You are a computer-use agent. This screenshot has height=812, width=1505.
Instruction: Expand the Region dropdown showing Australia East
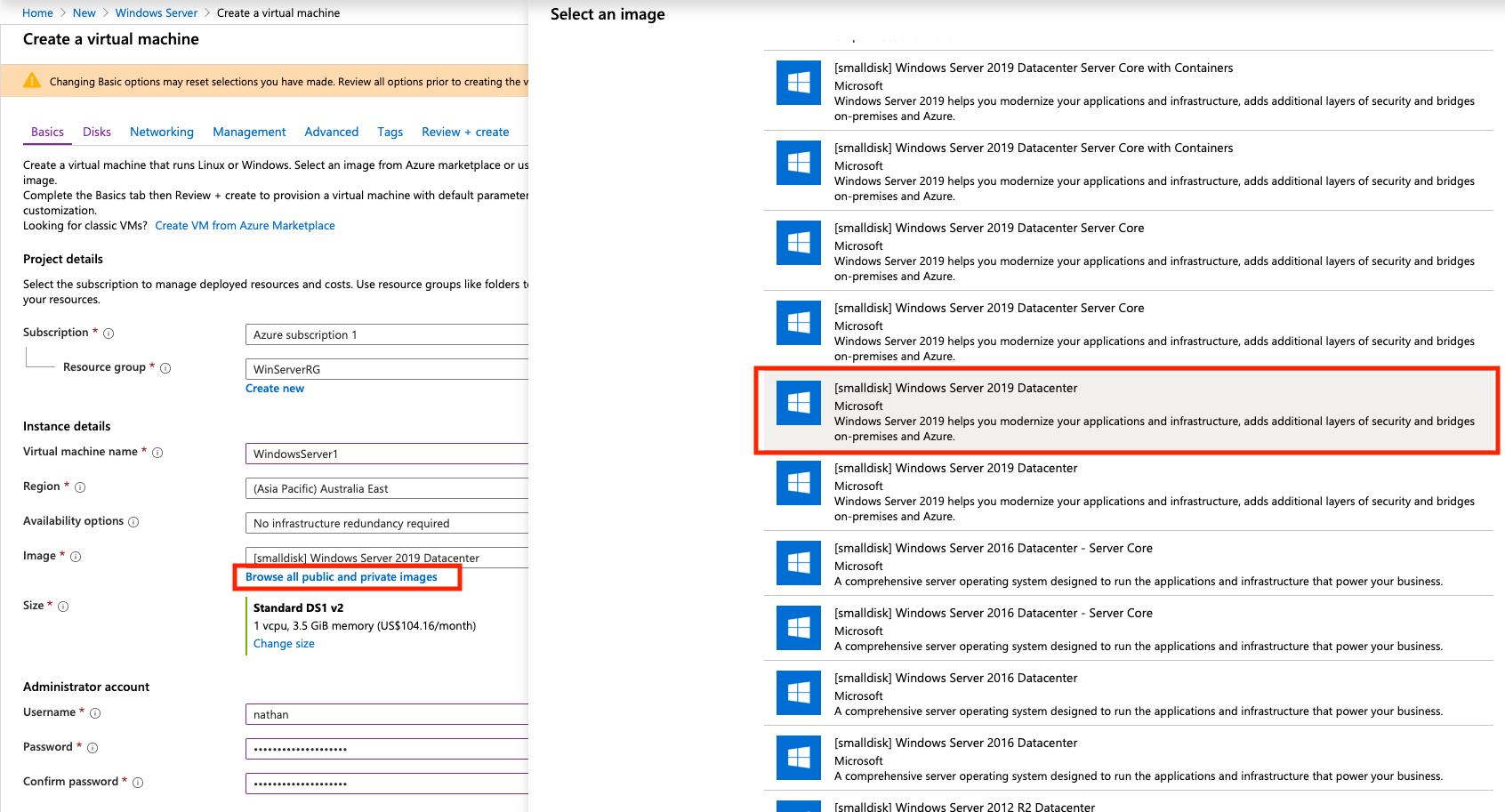pos(386,488)
